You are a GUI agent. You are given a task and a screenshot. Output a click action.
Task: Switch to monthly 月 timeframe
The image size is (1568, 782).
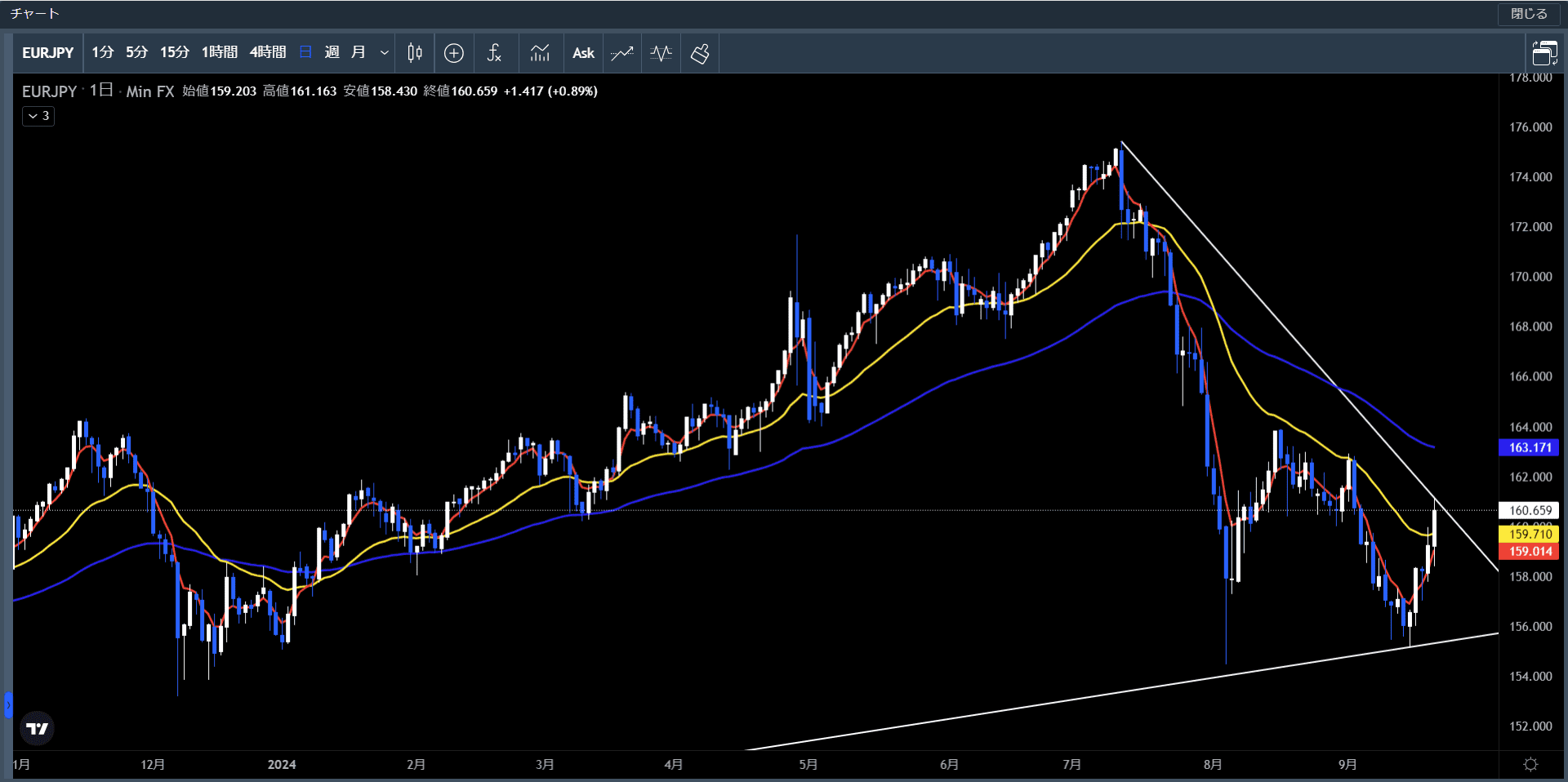pos(358,52)
